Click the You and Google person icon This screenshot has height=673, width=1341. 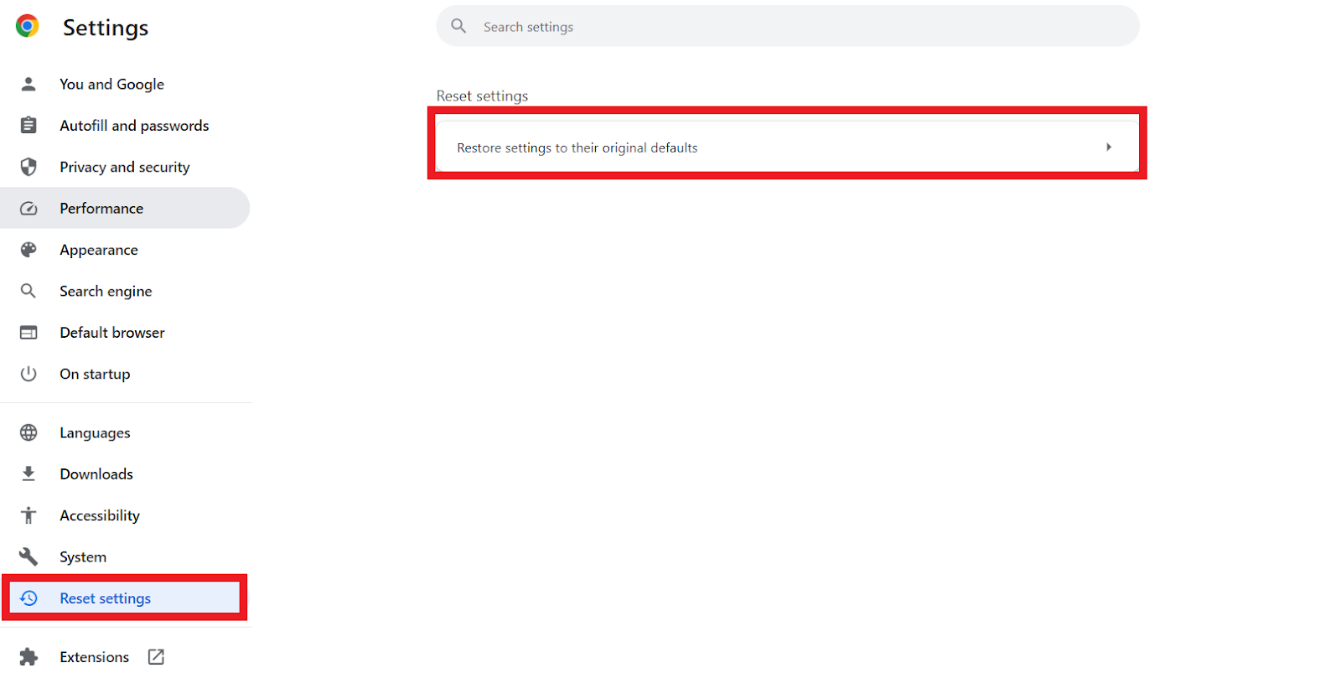point(28,84)
